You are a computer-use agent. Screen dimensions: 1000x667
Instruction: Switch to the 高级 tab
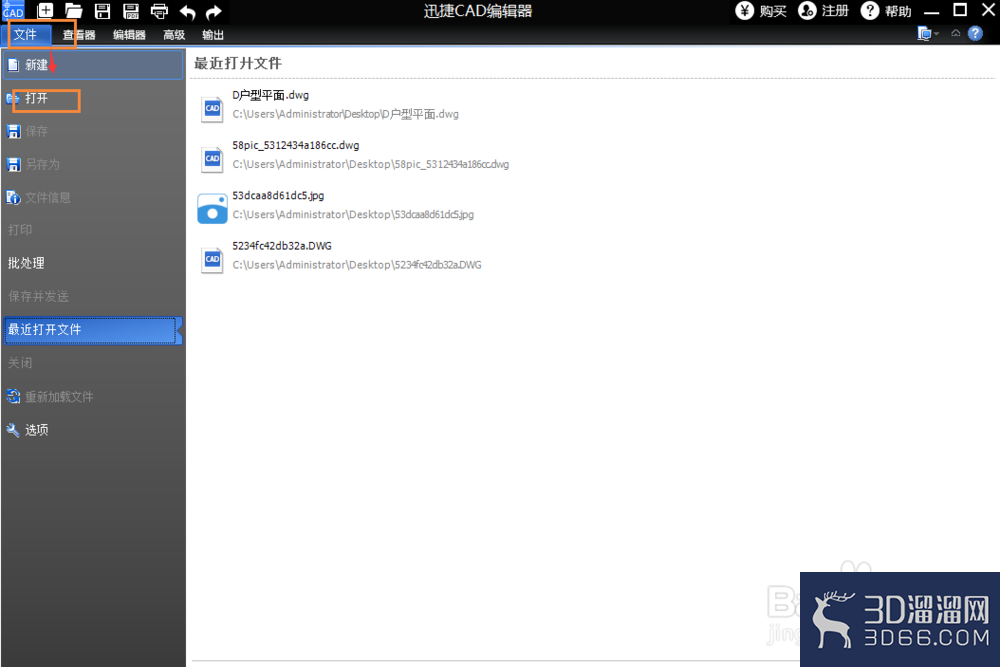click(174, 35)
